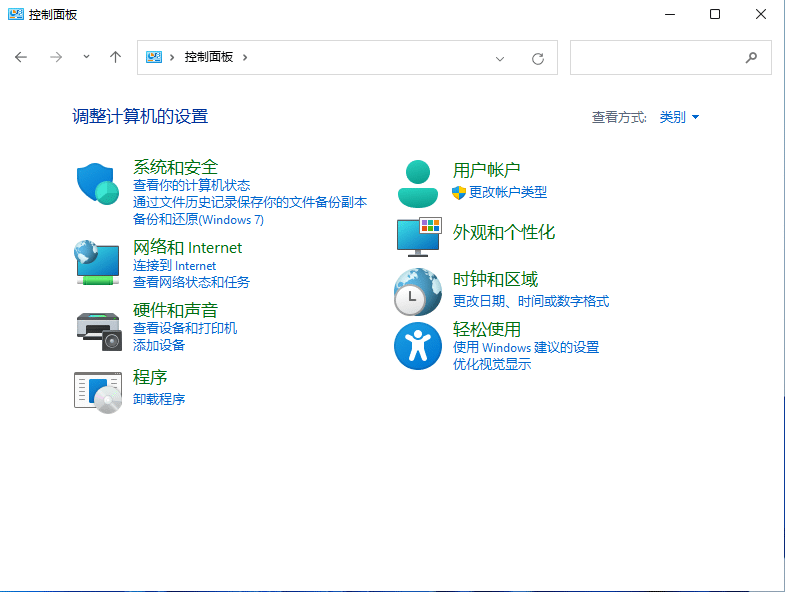
Task: Expand the chevron after 控制面板 in address bar
Action: (244, 57)
